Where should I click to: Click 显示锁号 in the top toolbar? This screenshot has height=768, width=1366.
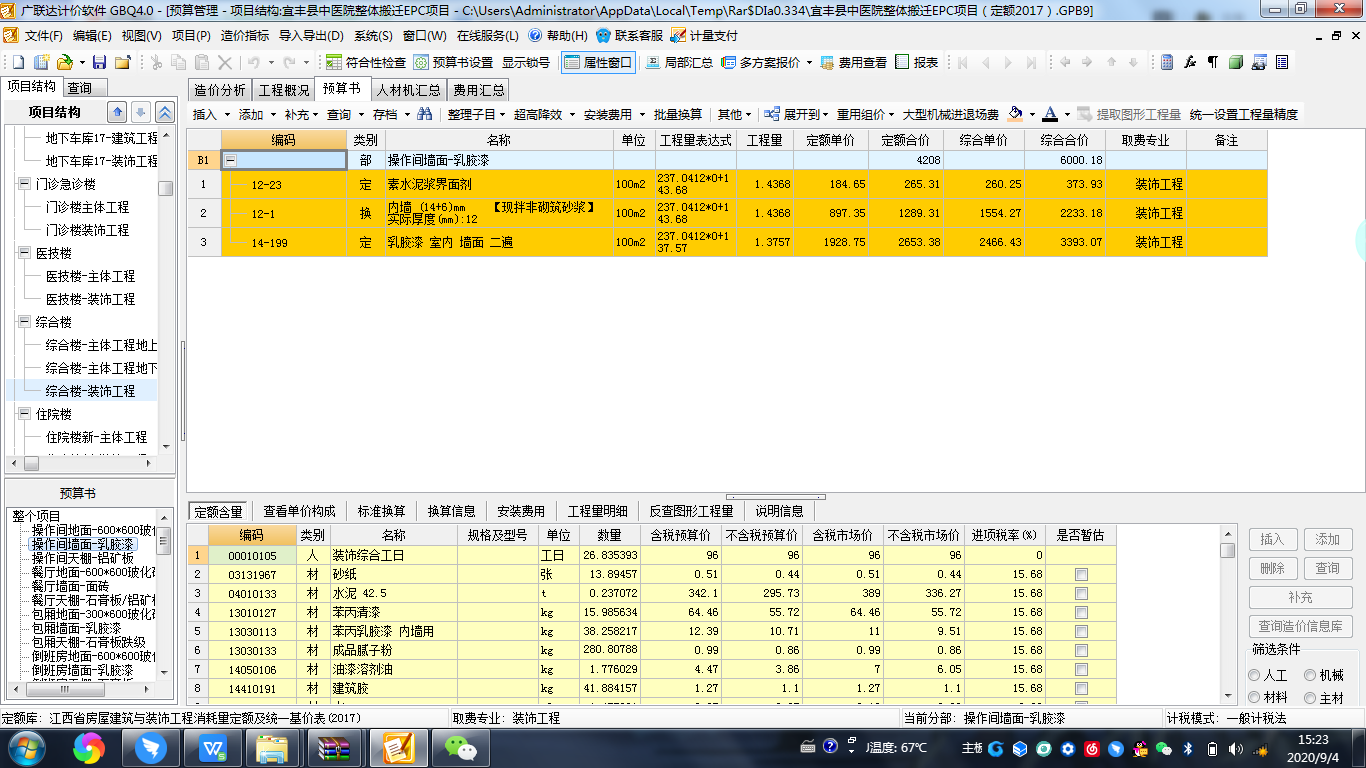tap(526, 62)
